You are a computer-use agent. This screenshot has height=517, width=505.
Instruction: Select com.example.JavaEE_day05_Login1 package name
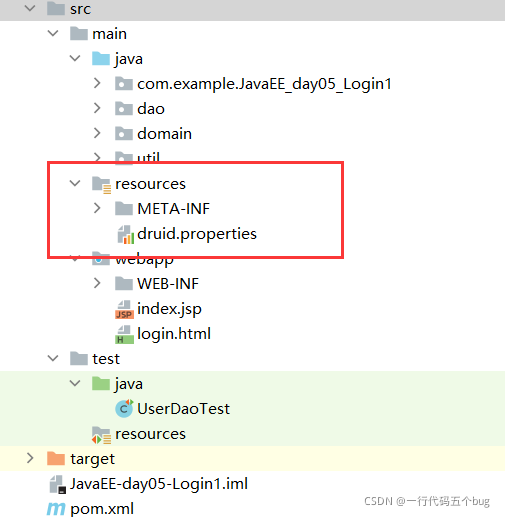point(264,84)
